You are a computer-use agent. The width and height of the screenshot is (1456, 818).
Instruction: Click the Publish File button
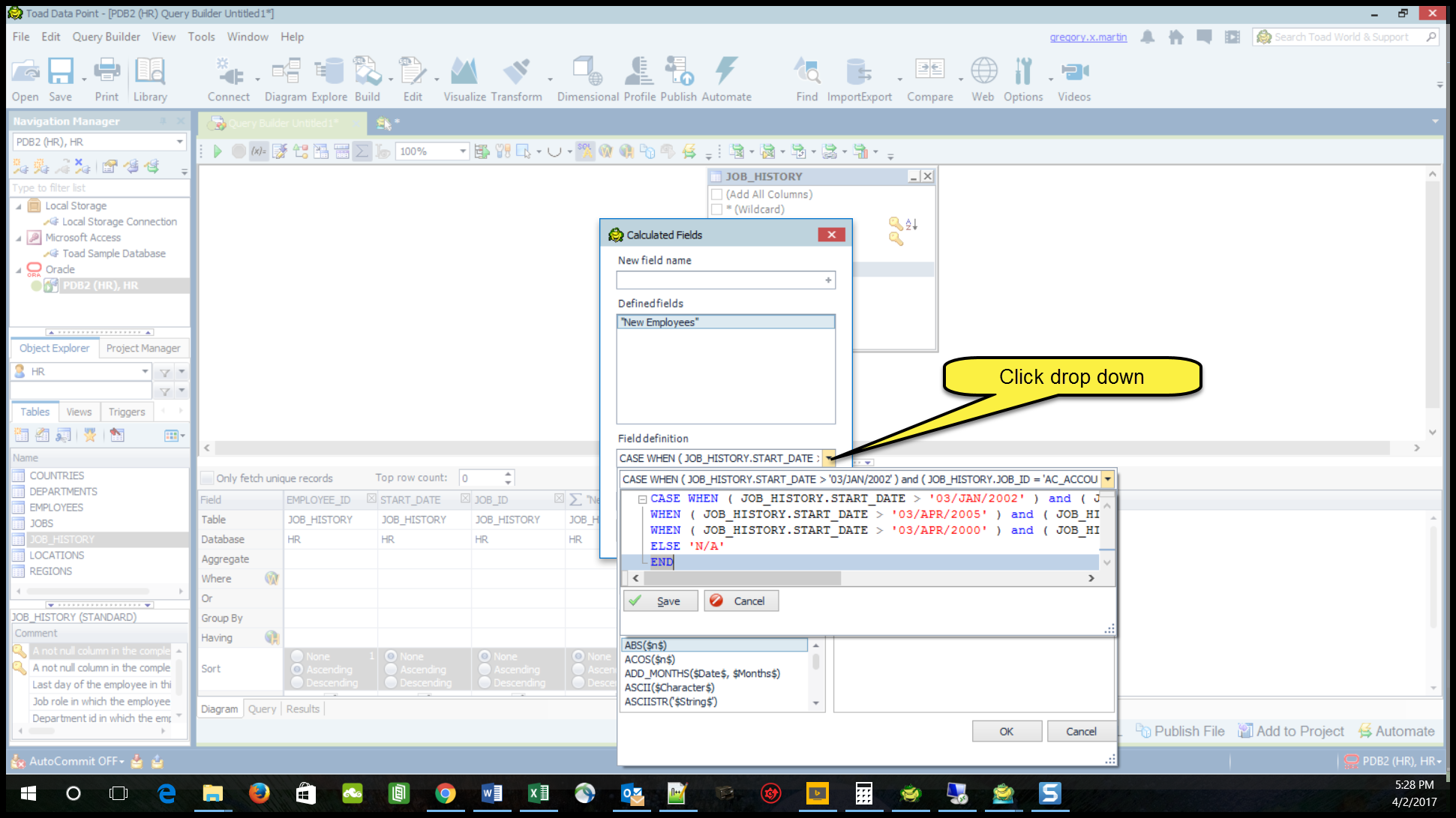[1181, 732]
